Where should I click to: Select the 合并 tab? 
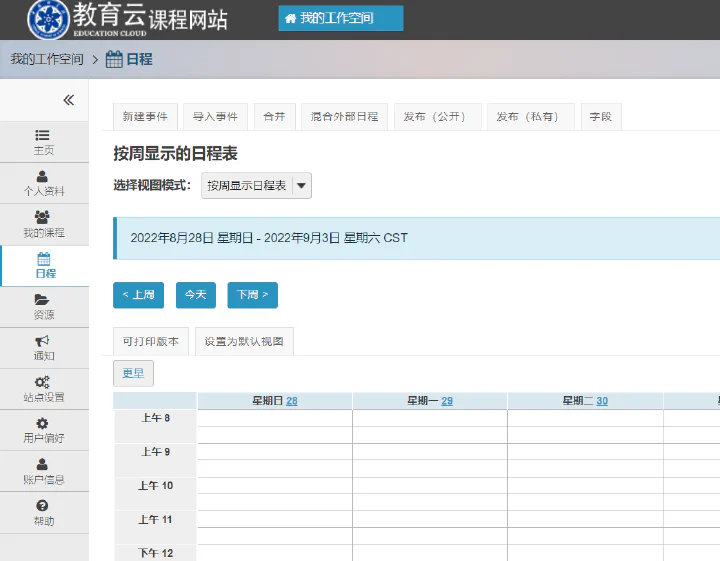(x=275, y=117)
